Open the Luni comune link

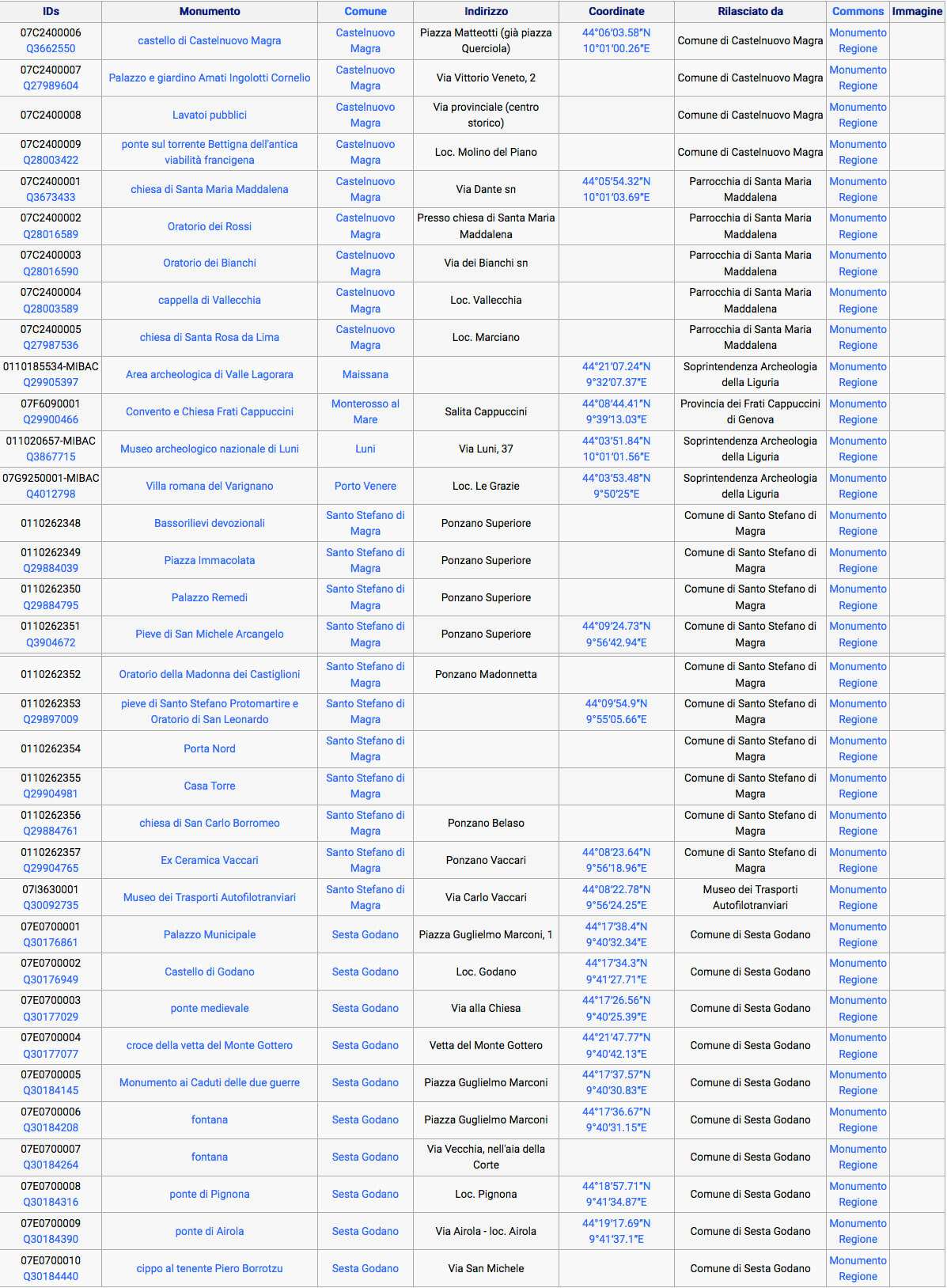(366, 449)
